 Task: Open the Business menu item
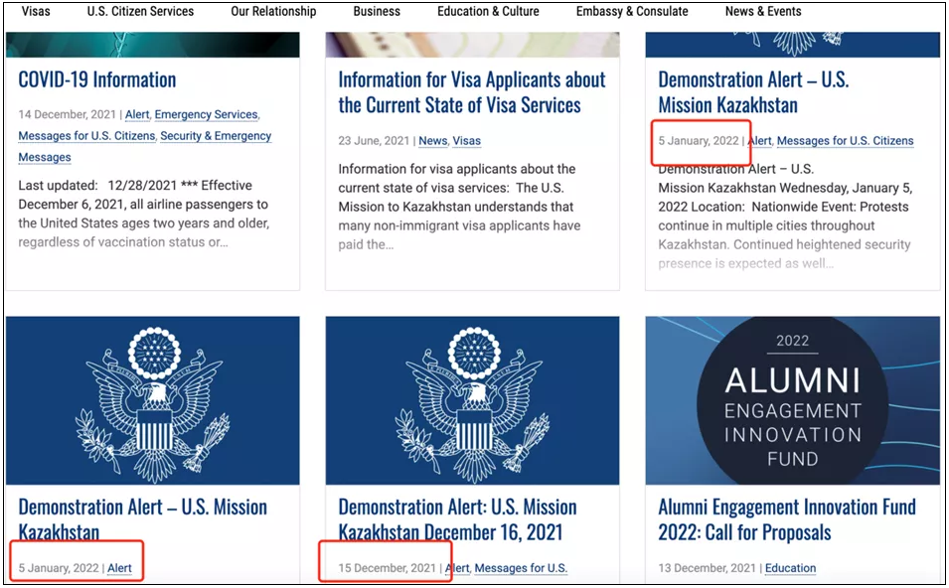[x=376, y=11]
